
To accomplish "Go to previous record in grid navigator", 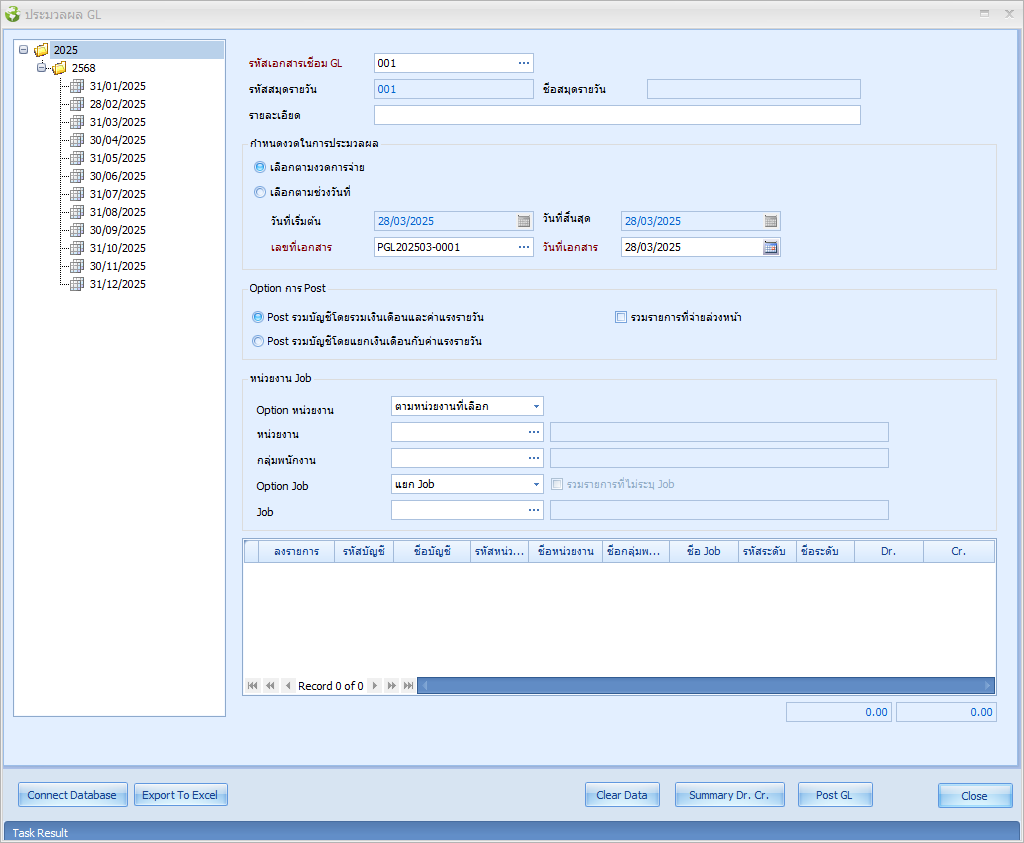I will point(288,686).
